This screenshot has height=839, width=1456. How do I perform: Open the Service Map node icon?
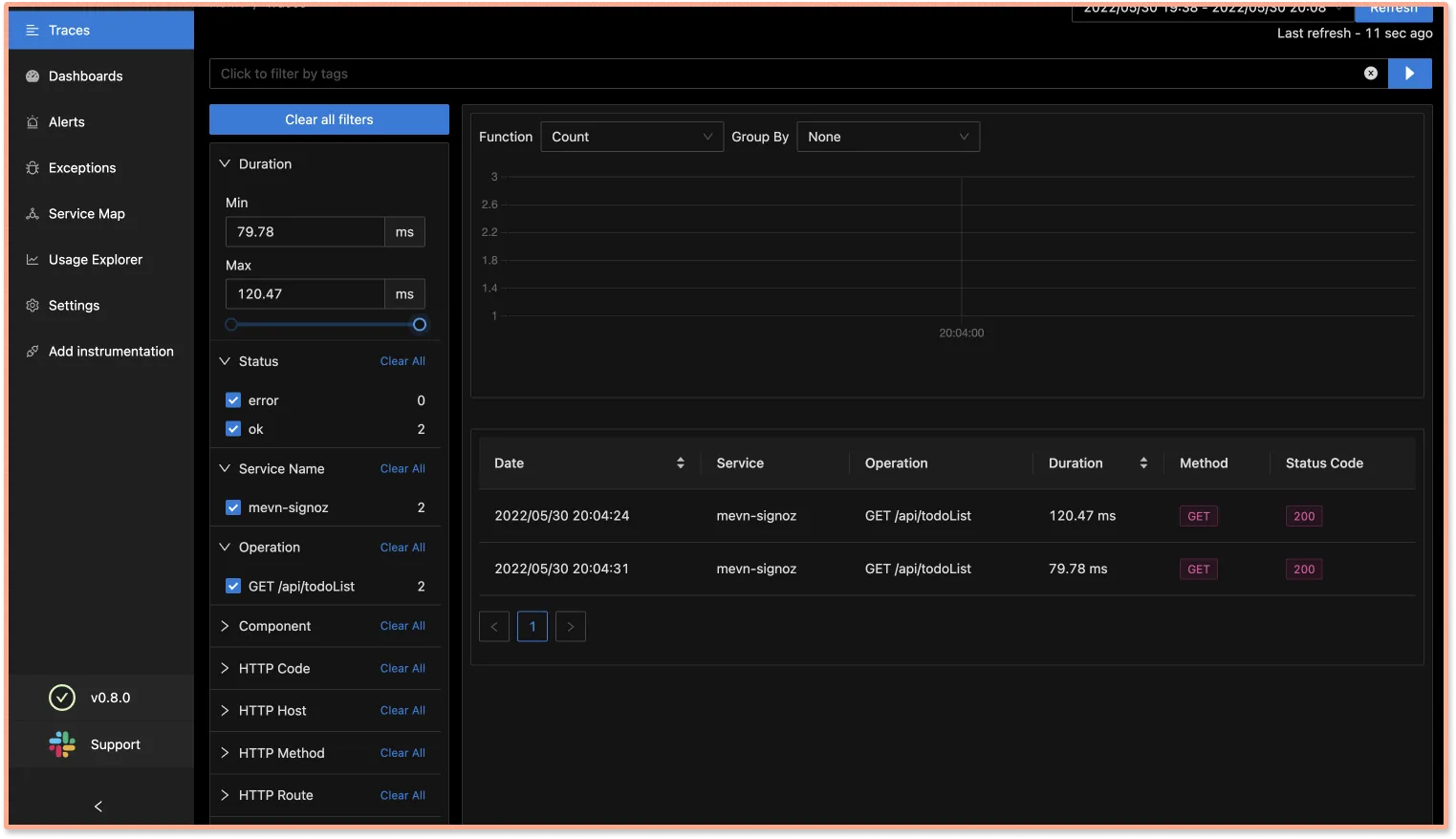33,214
